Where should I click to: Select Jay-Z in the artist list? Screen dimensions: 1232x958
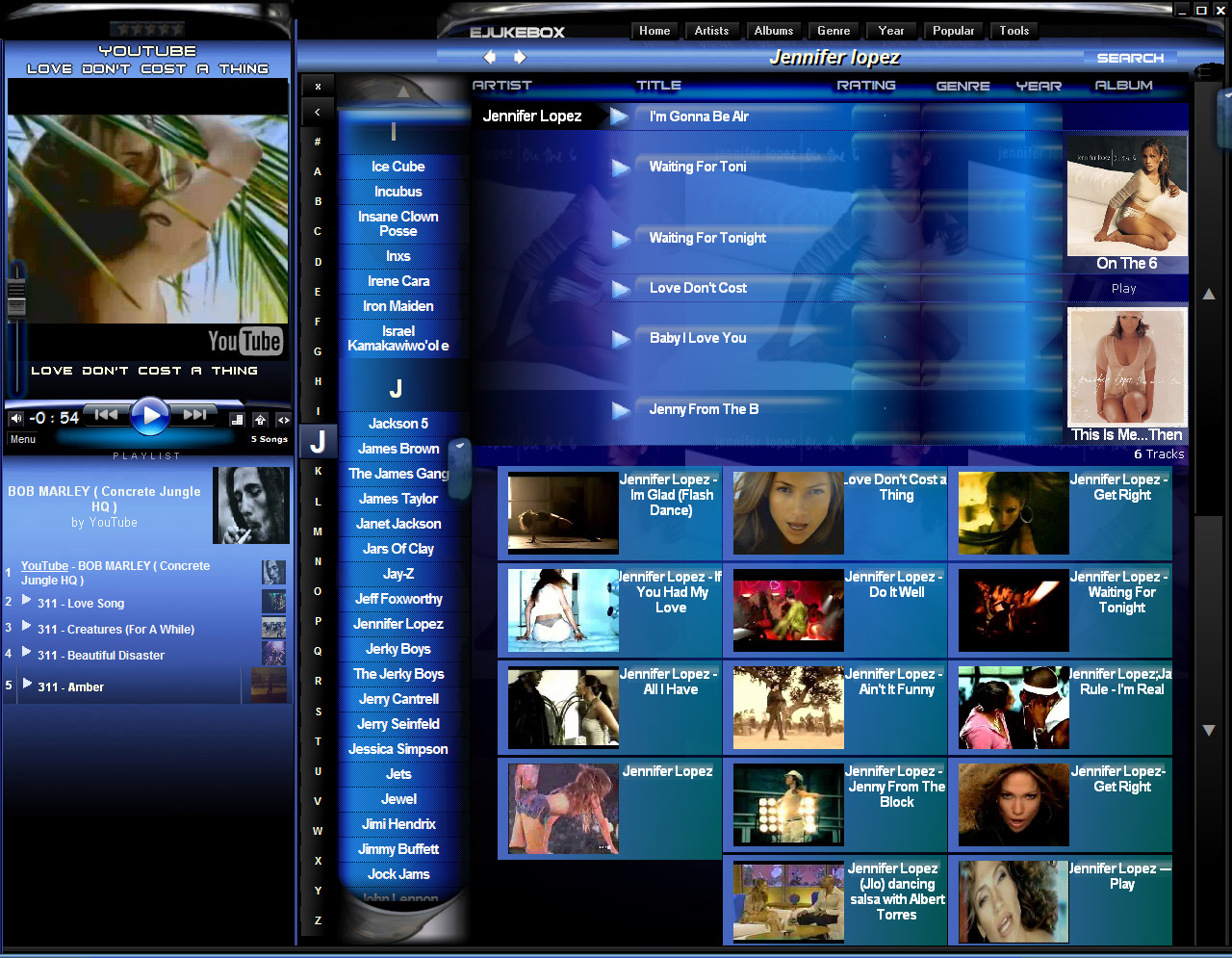[398, 574]
